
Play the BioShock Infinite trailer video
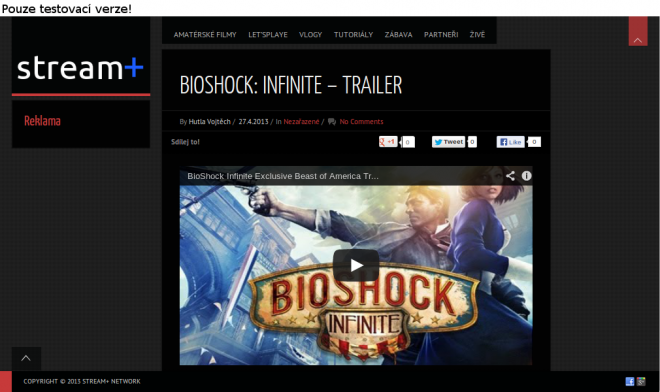pyautogui.click(x=356, y=265)
